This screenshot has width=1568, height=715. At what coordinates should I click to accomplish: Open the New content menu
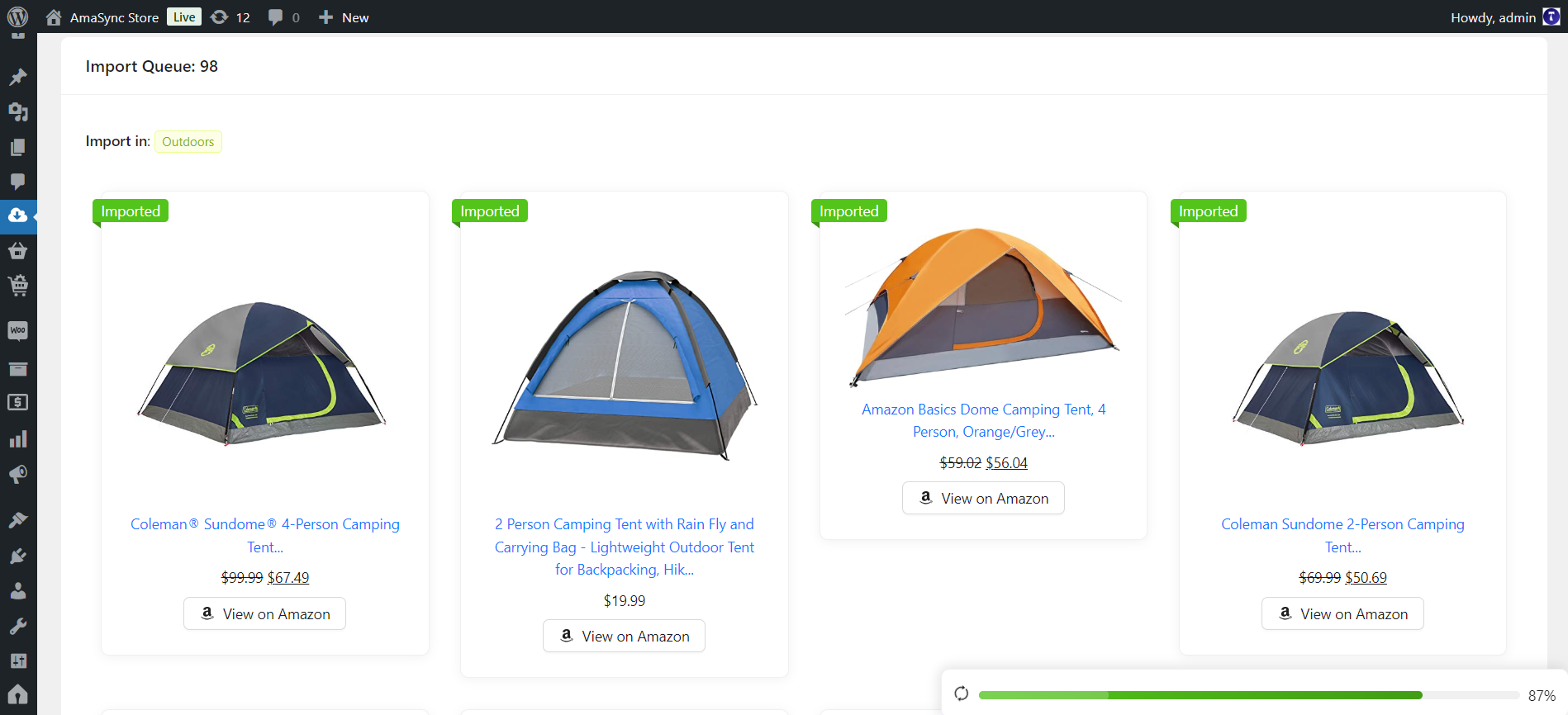click(x=344, y=17)
